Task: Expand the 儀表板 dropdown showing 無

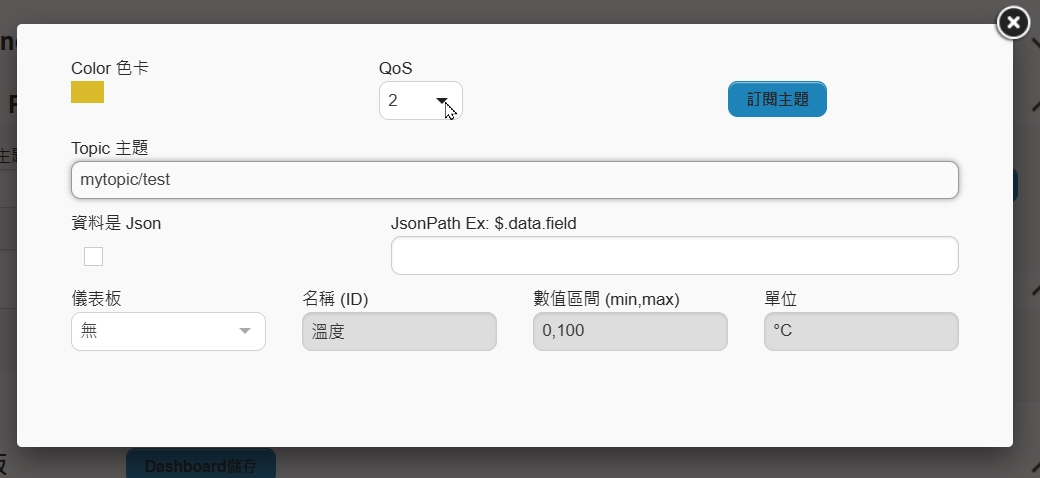Action: [x=168, y=331]
